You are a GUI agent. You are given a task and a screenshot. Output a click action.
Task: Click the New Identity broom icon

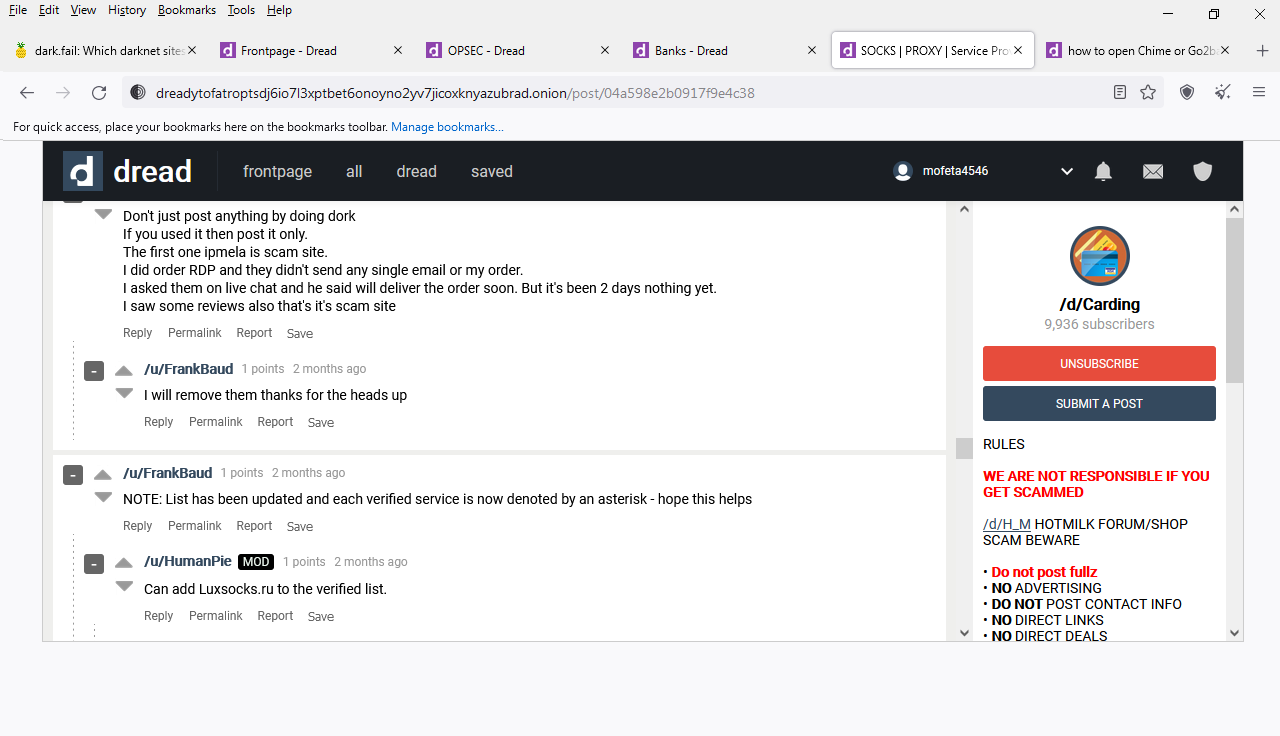[1223, 92]
